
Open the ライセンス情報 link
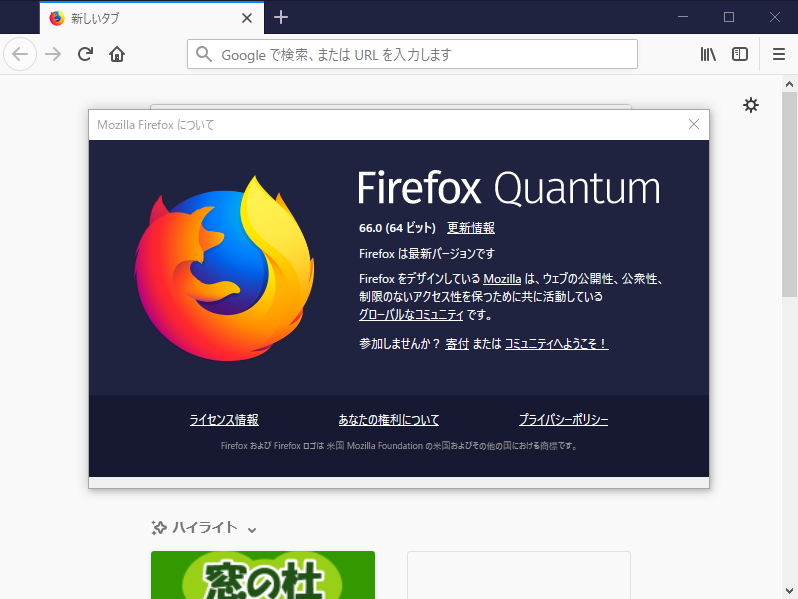tap(224, 419)
